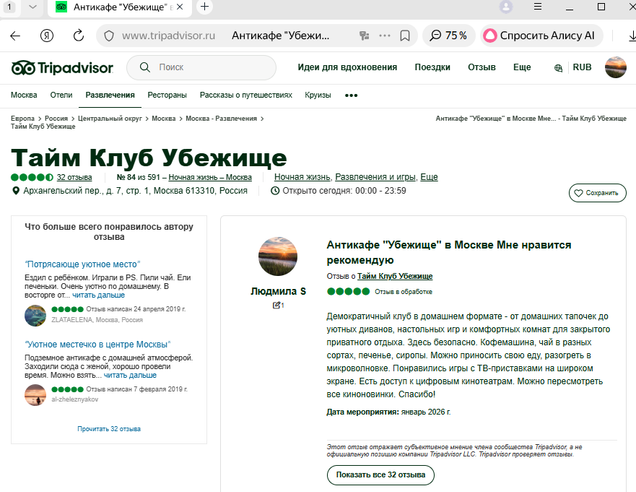
Task: Select the Круизы tab
Action: point(318,95)
